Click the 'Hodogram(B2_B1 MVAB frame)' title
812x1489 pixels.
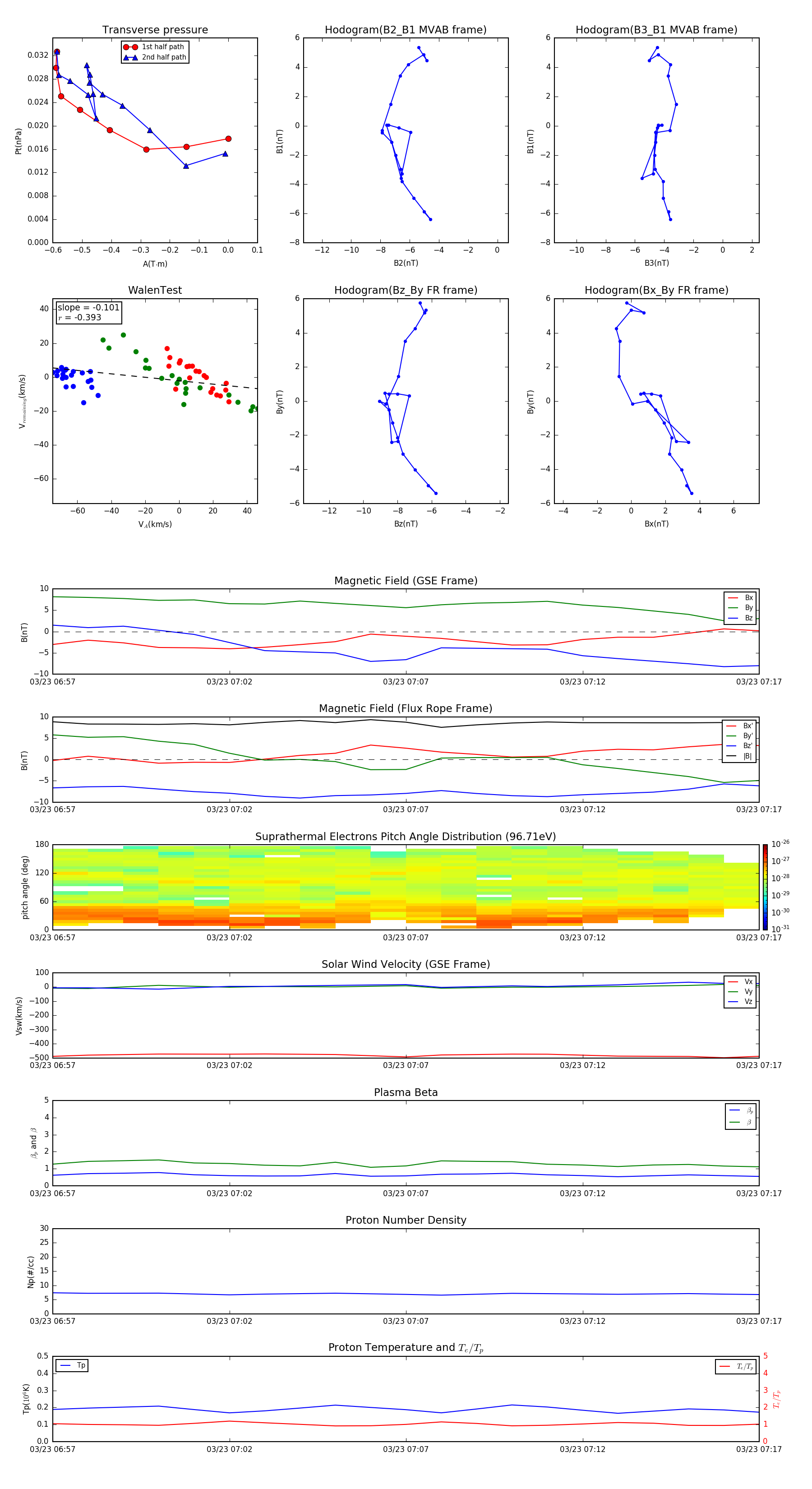click(406, 30)
